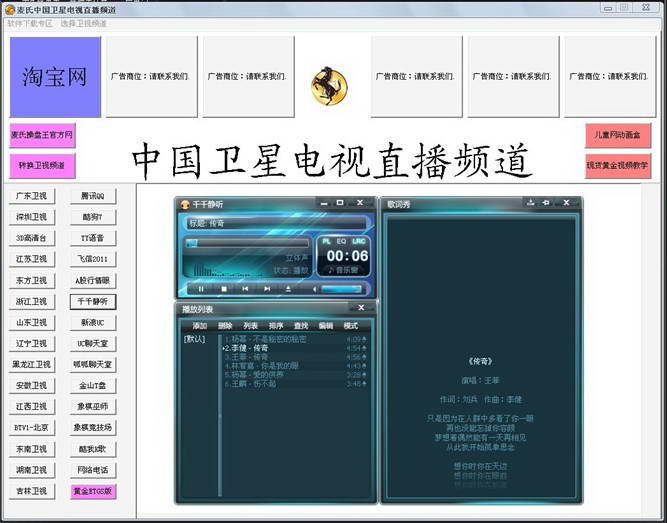Skip to the previous track
Image resolution: width=667 pixels, height=523 pixels.
245,289
